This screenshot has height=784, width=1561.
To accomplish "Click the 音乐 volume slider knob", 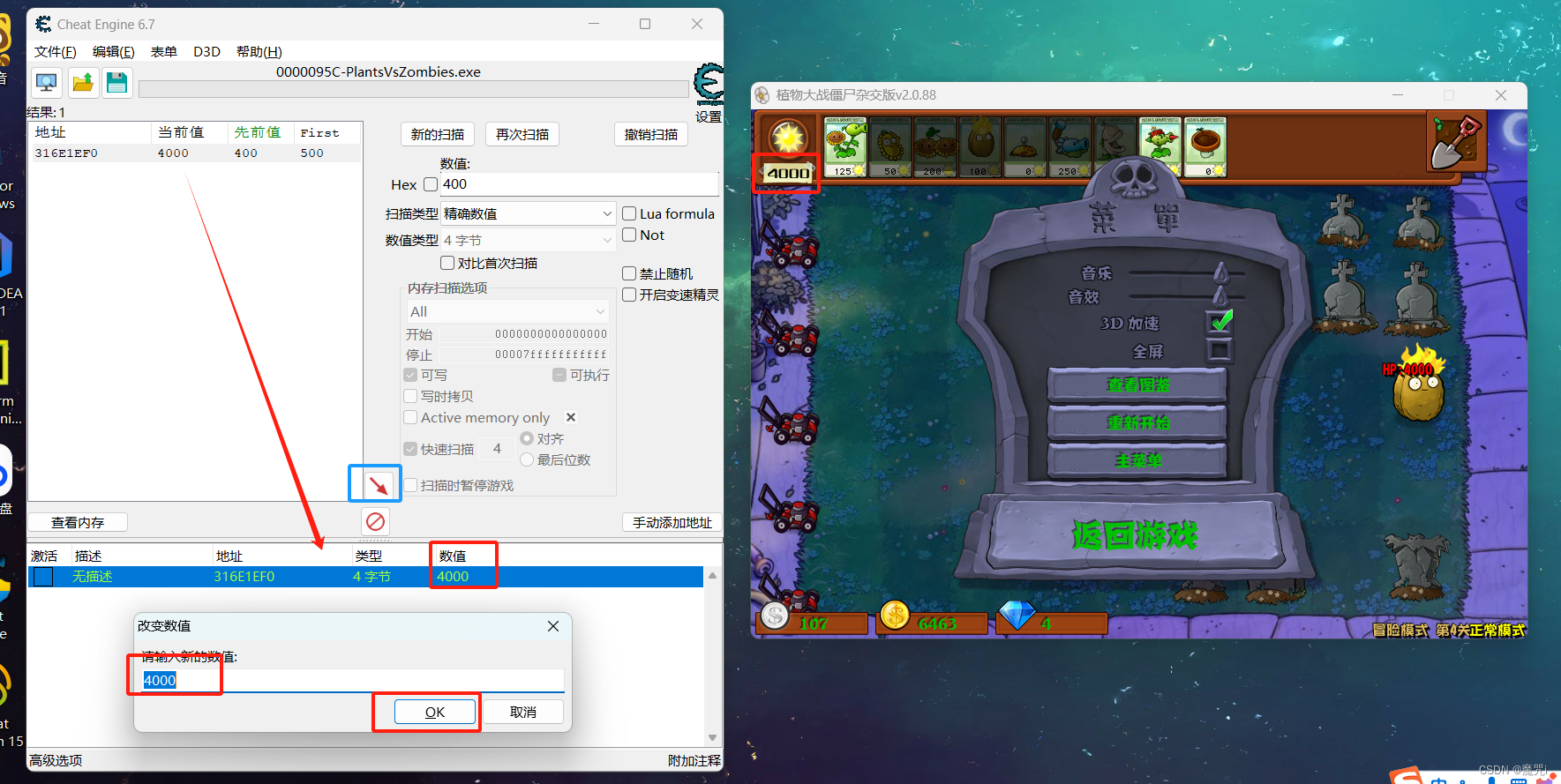I will click(1221, 272).
